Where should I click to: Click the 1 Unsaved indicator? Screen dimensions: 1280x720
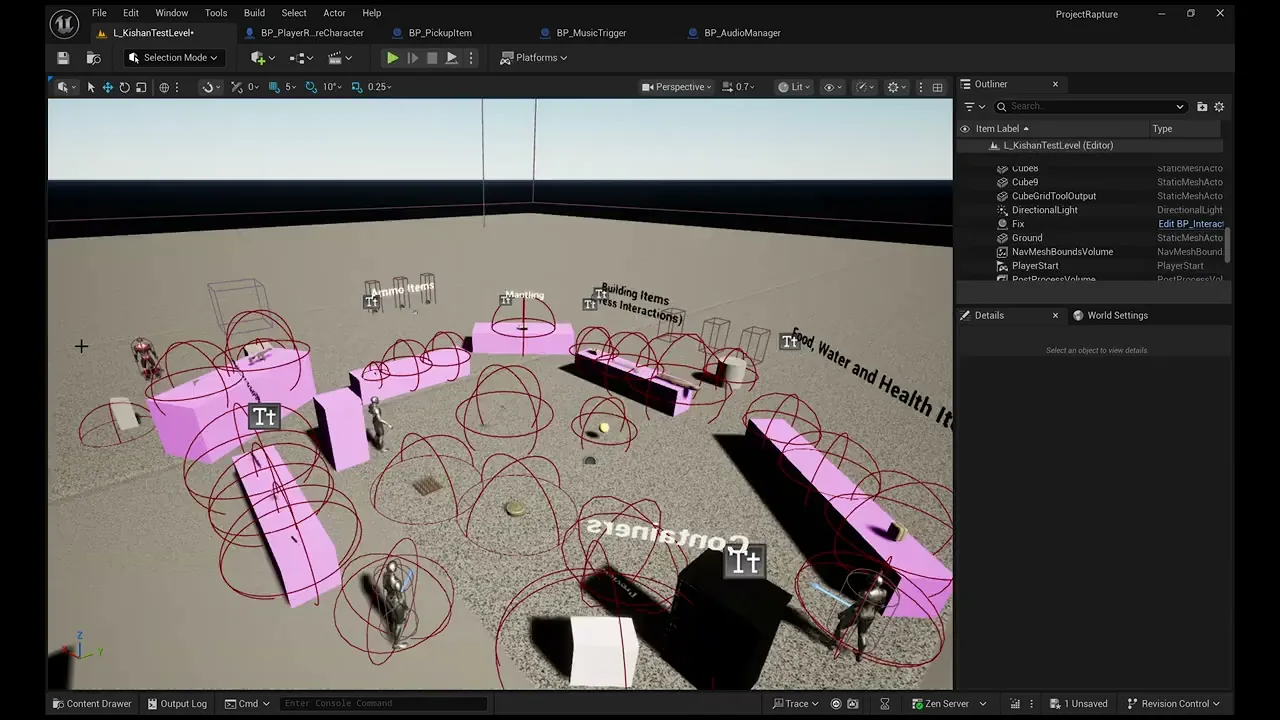[x=1077, y=704]
